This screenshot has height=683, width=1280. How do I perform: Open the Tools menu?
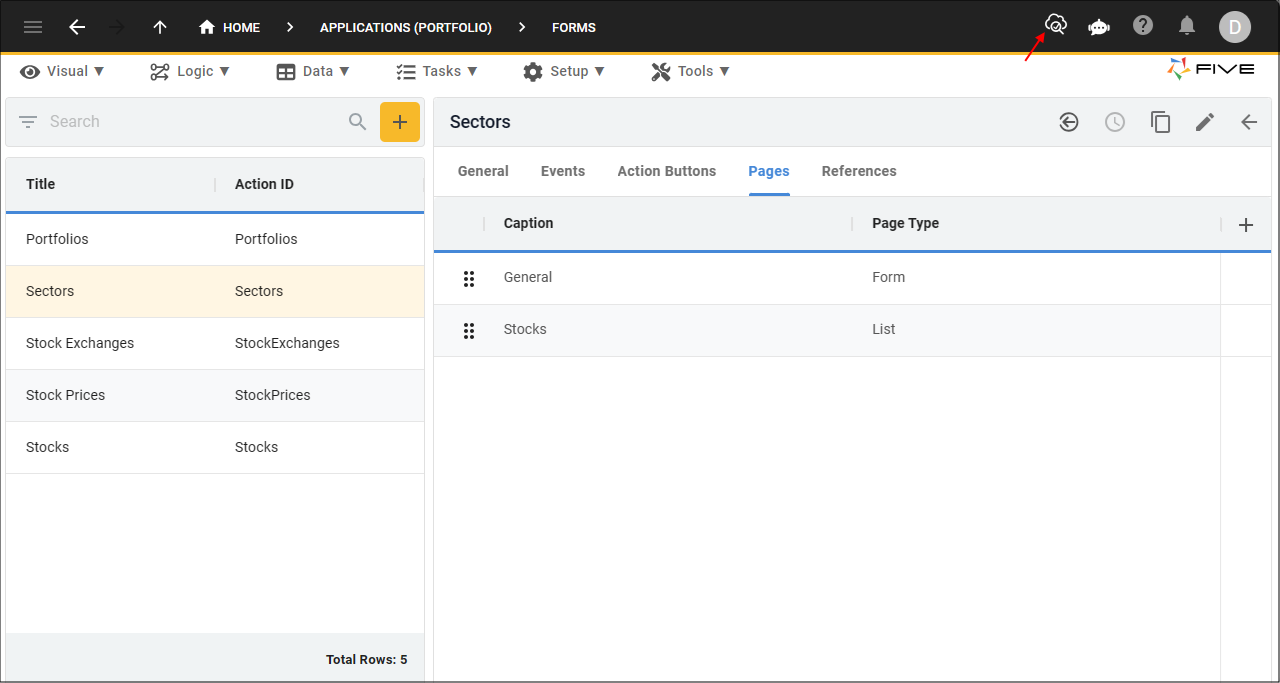point(690,71)
